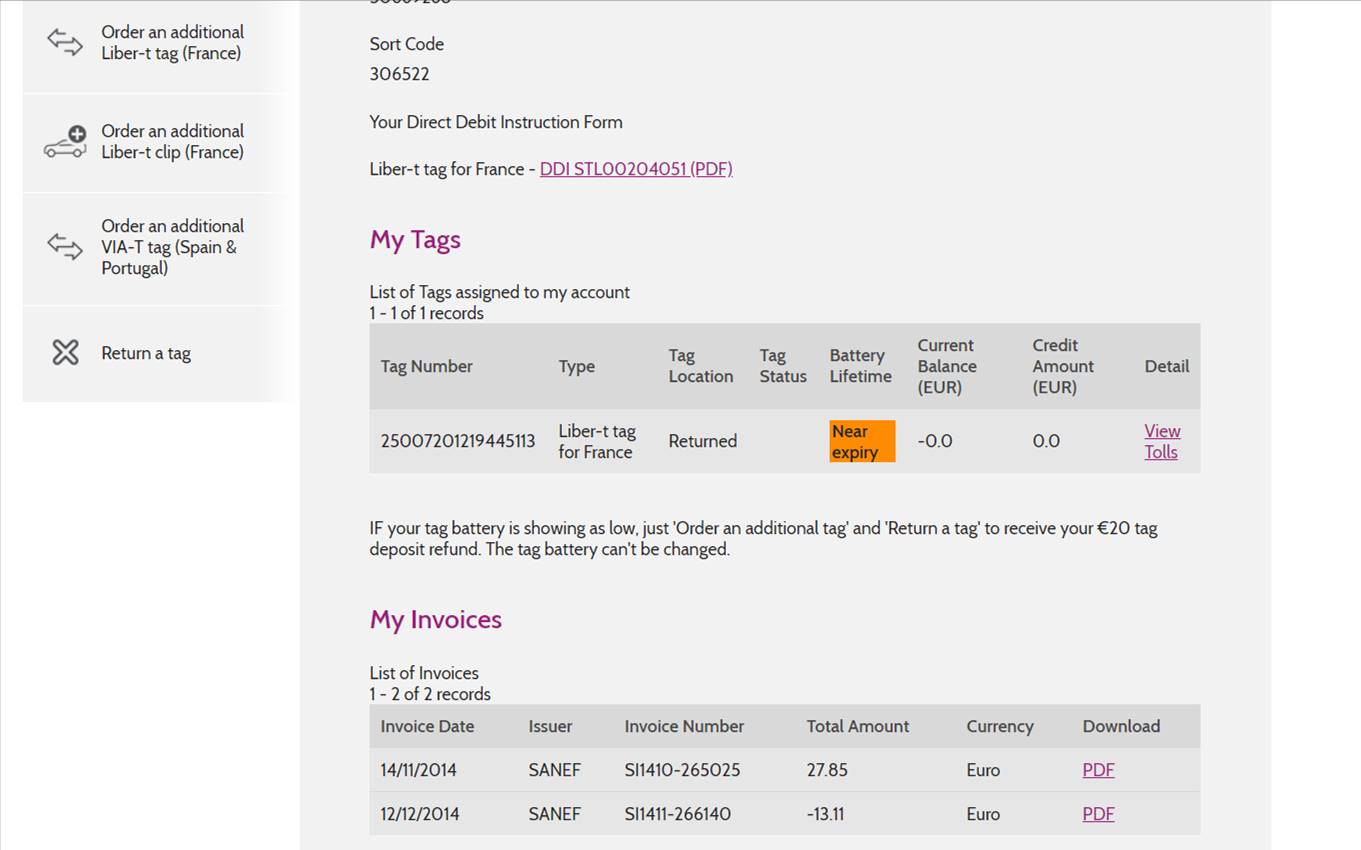This screenshot has height=850, width=1361.
Task: Click the My Invoices heading
Action: coord(436,620)
